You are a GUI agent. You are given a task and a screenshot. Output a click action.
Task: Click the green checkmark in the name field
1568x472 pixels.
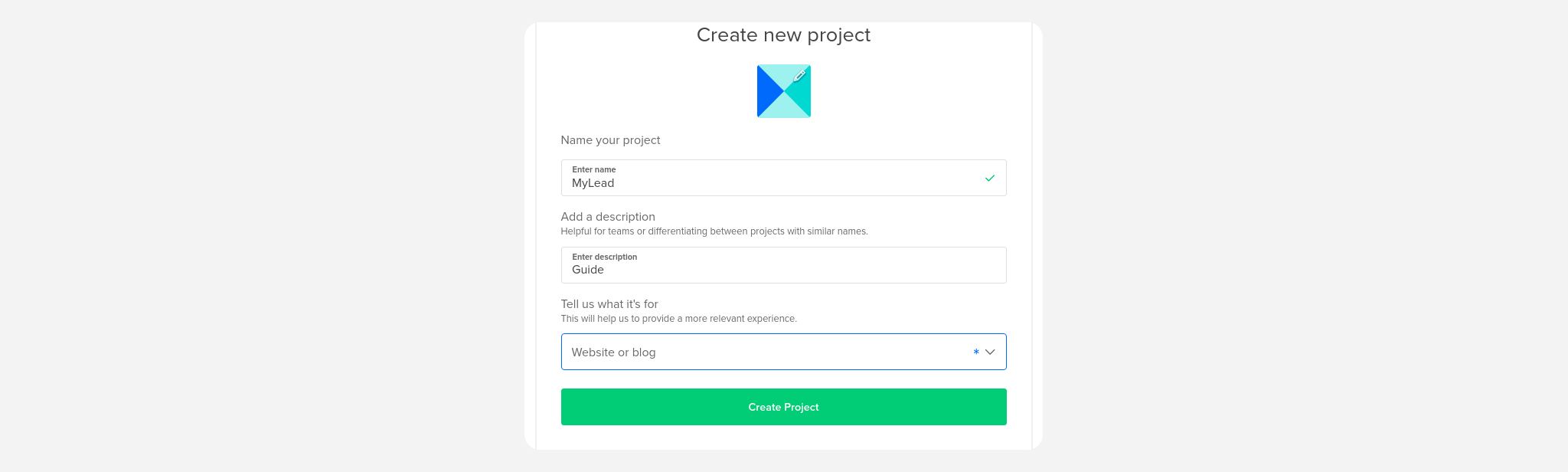pos(990,178)
